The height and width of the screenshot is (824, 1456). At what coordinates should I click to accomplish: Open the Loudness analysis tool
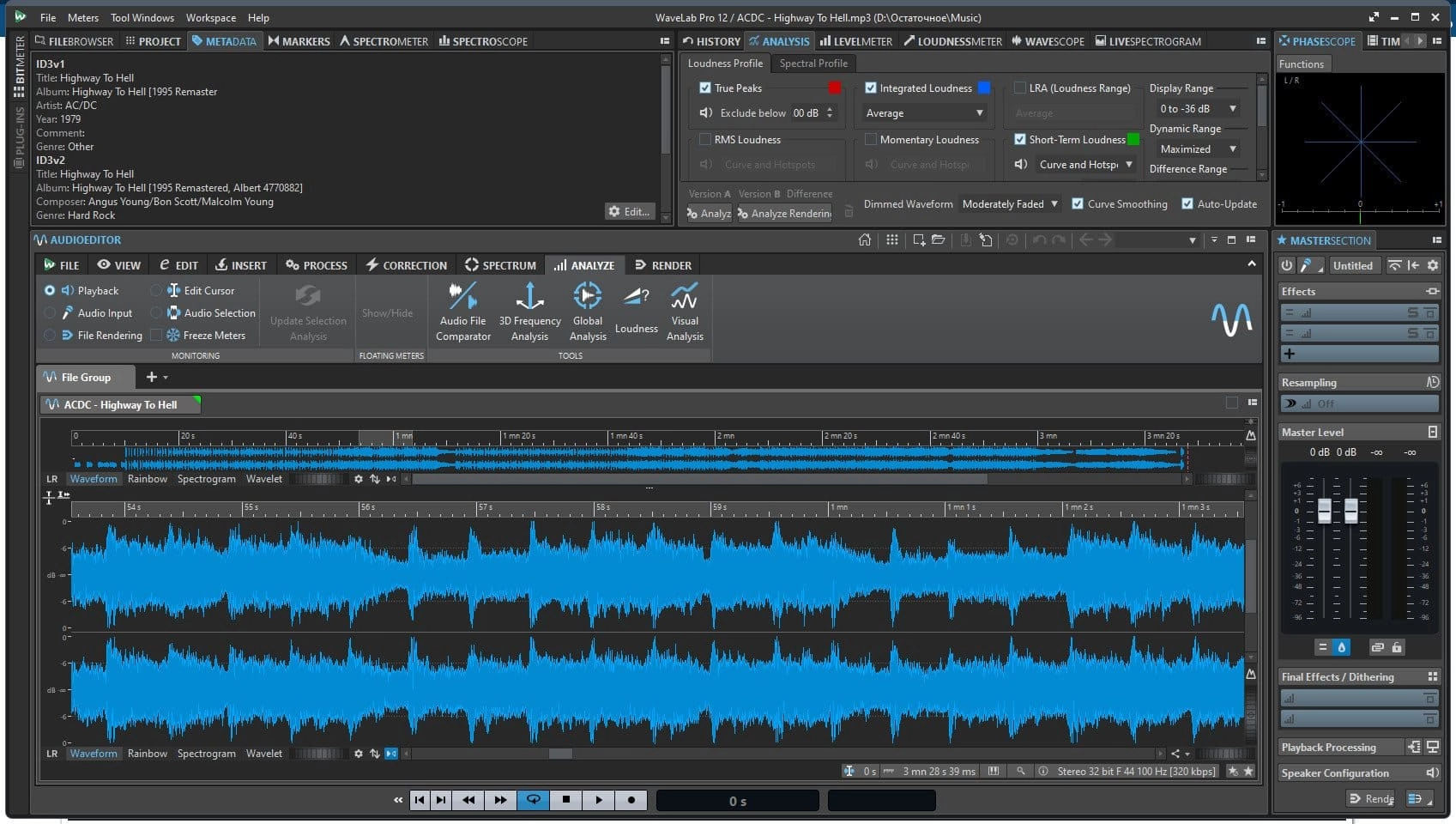click(636, 310)
